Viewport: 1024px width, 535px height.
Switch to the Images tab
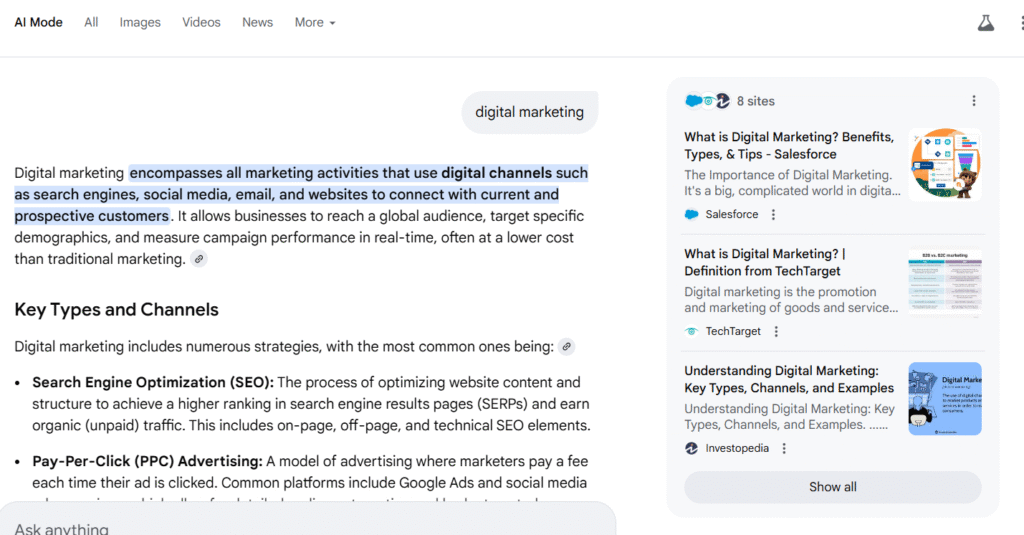coord(140,22)
